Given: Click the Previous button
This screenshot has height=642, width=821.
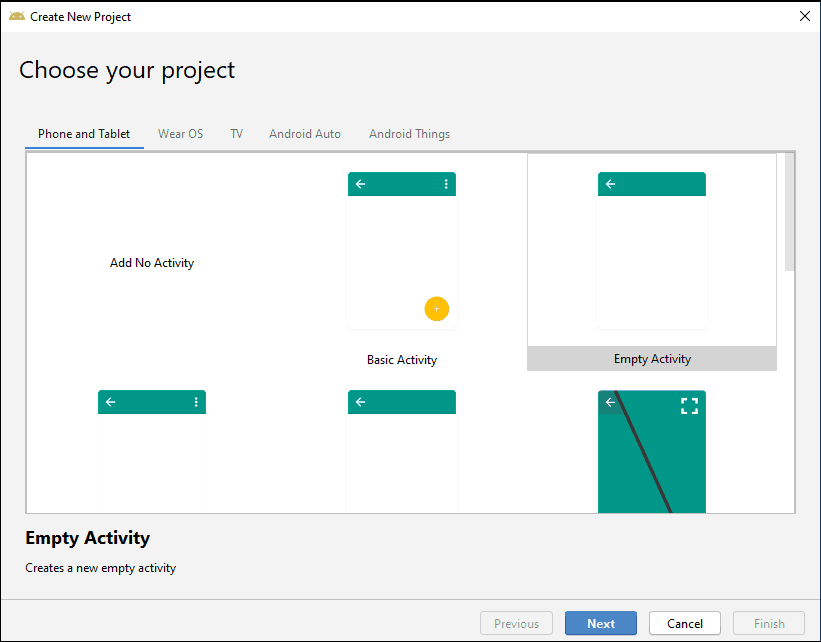Looking at the screenshot, I should [x=516, y=623].
